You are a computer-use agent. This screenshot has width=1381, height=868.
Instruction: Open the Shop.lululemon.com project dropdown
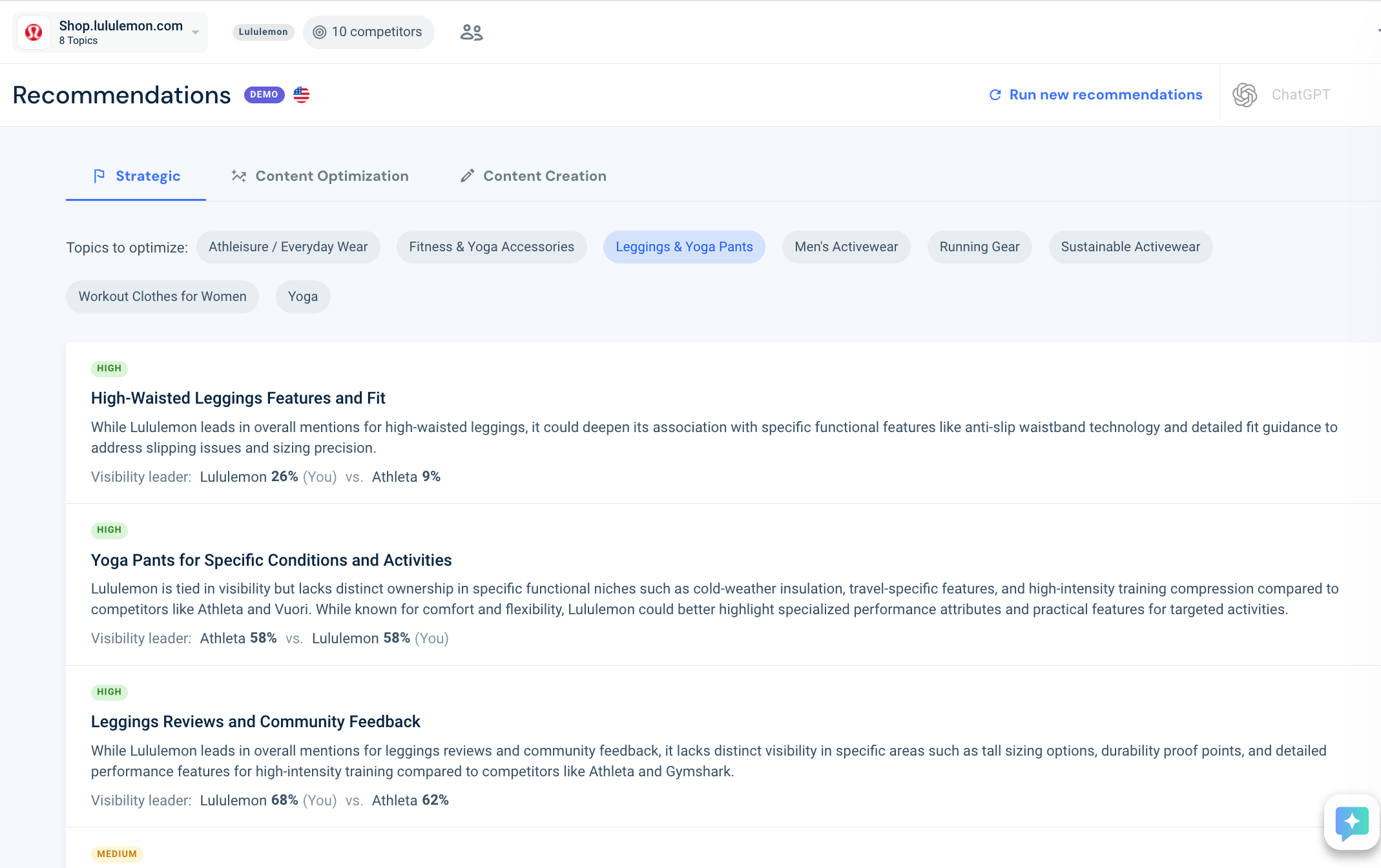[110, 32]
